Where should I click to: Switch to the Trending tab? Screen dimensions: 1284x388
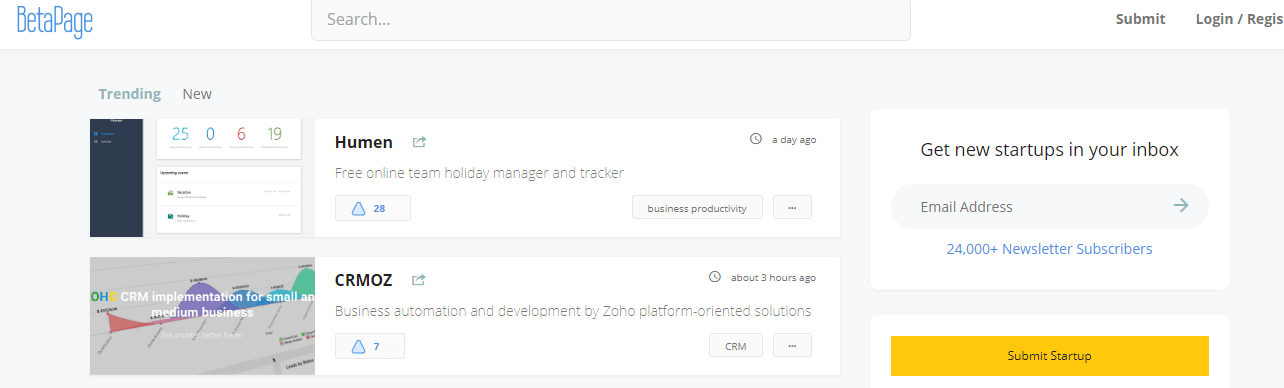coord(129,94)
